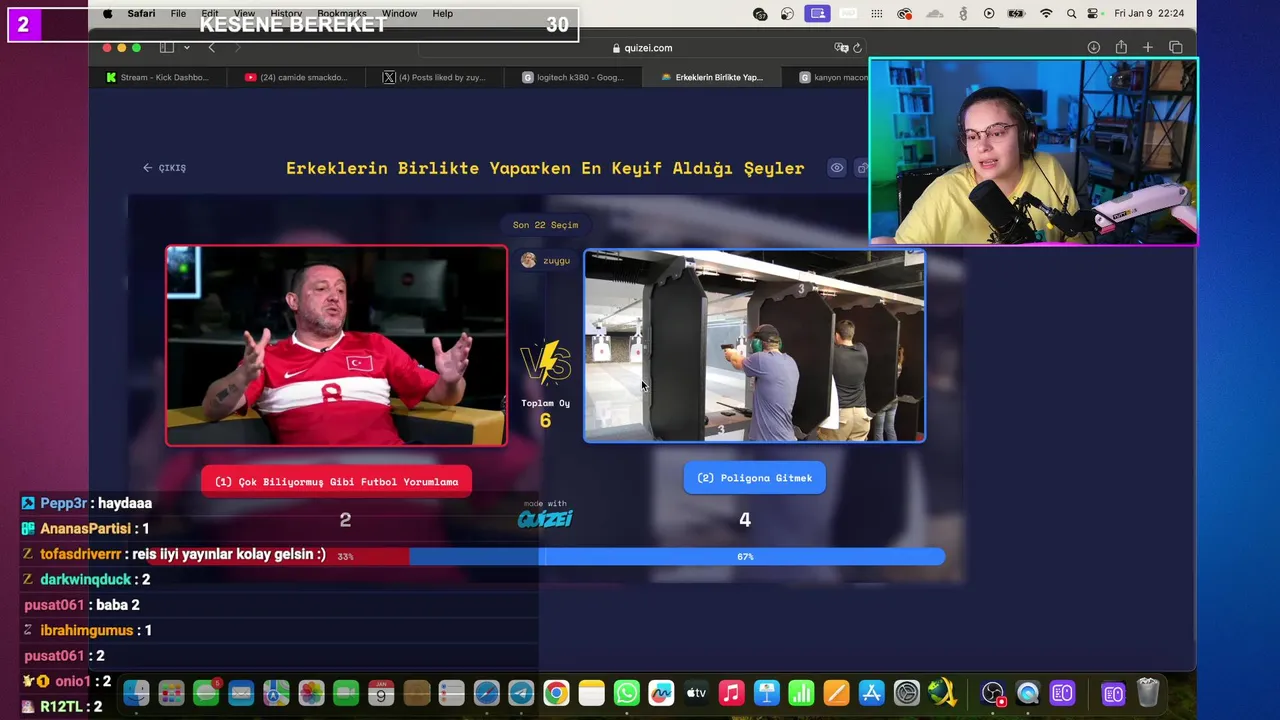Switch to 'Stream - Kick Dashbo...' tab
This screenshot has height=720, width=1280.
coord(157,77)
